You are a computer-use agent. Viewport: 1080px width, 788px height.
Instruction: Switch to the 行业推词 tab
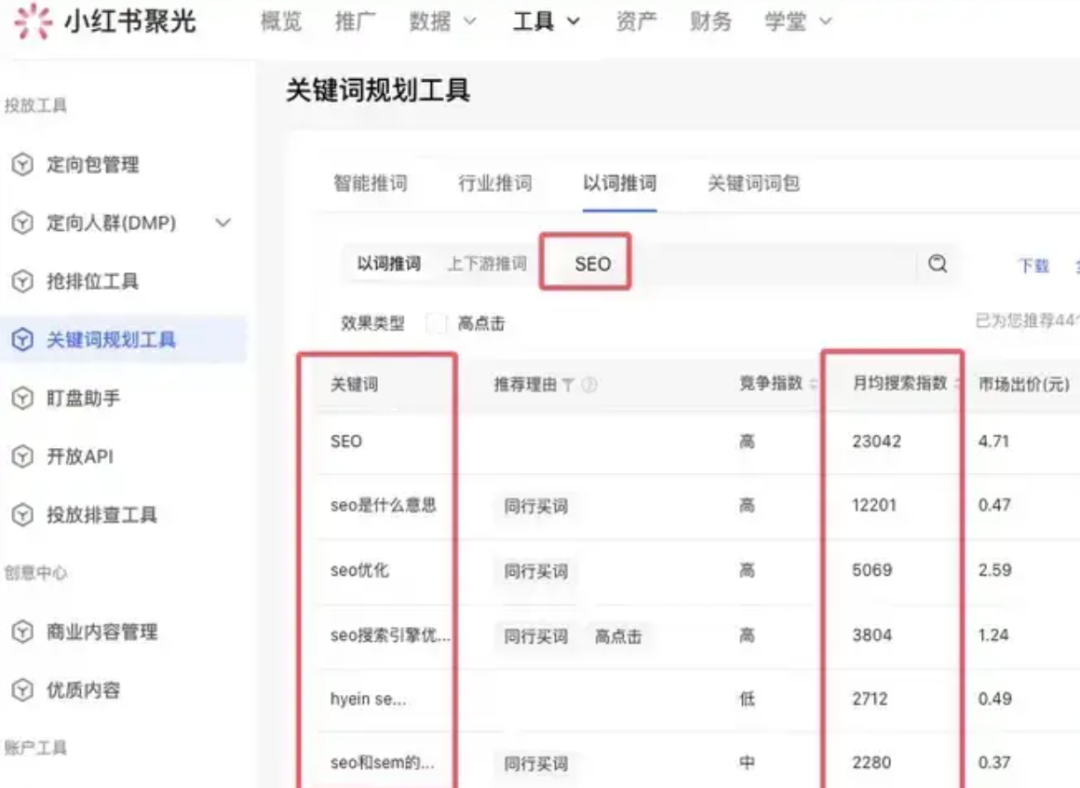495,184
